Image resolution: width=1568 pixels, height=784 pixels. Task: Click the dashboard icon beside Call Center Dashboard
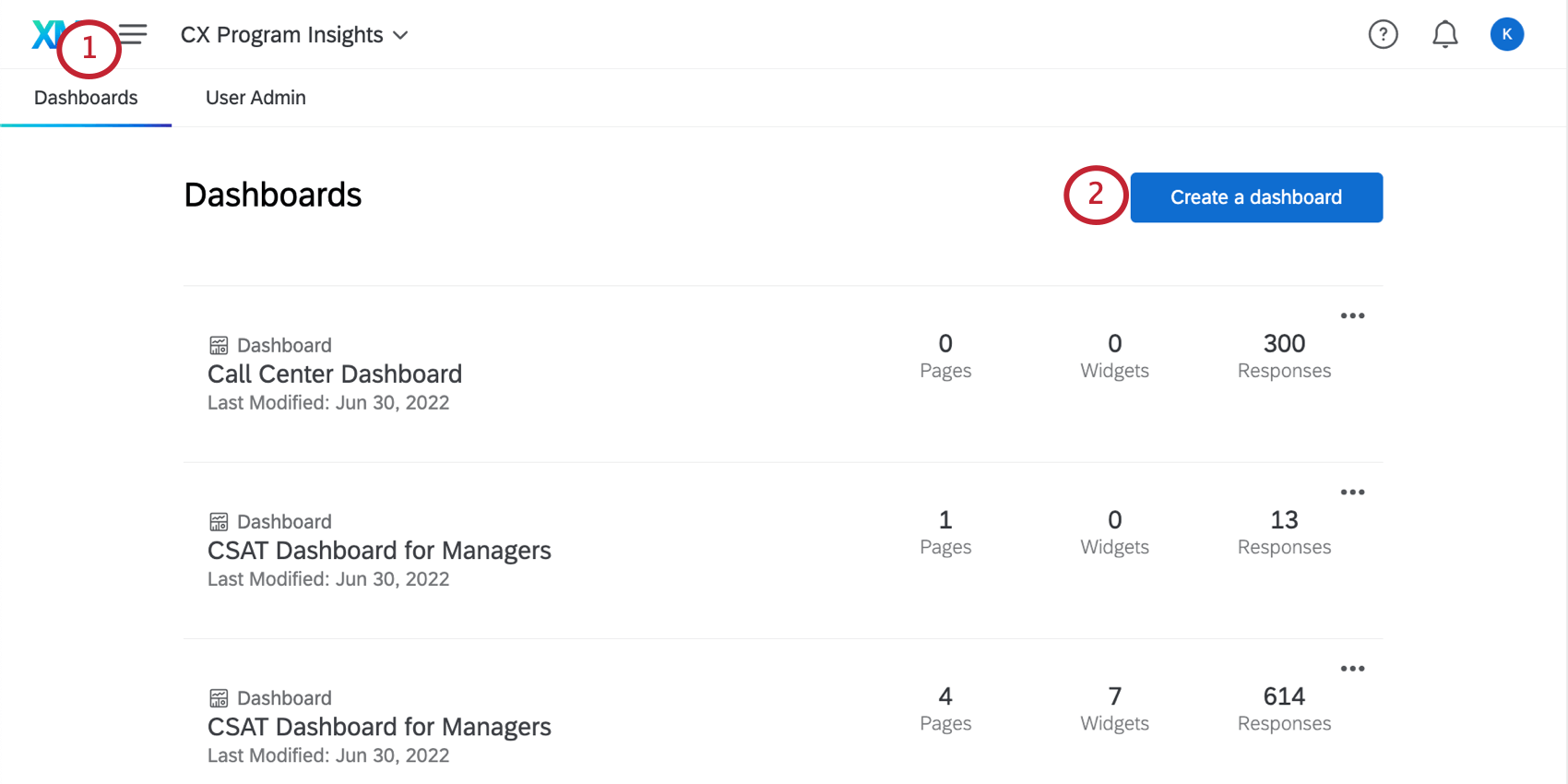click(x=219, y=345)
